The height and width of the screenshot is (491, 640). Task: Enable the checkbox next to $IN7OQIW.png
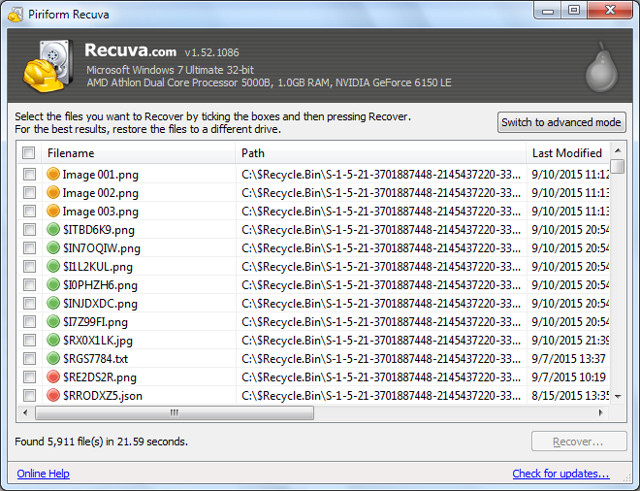29,248
